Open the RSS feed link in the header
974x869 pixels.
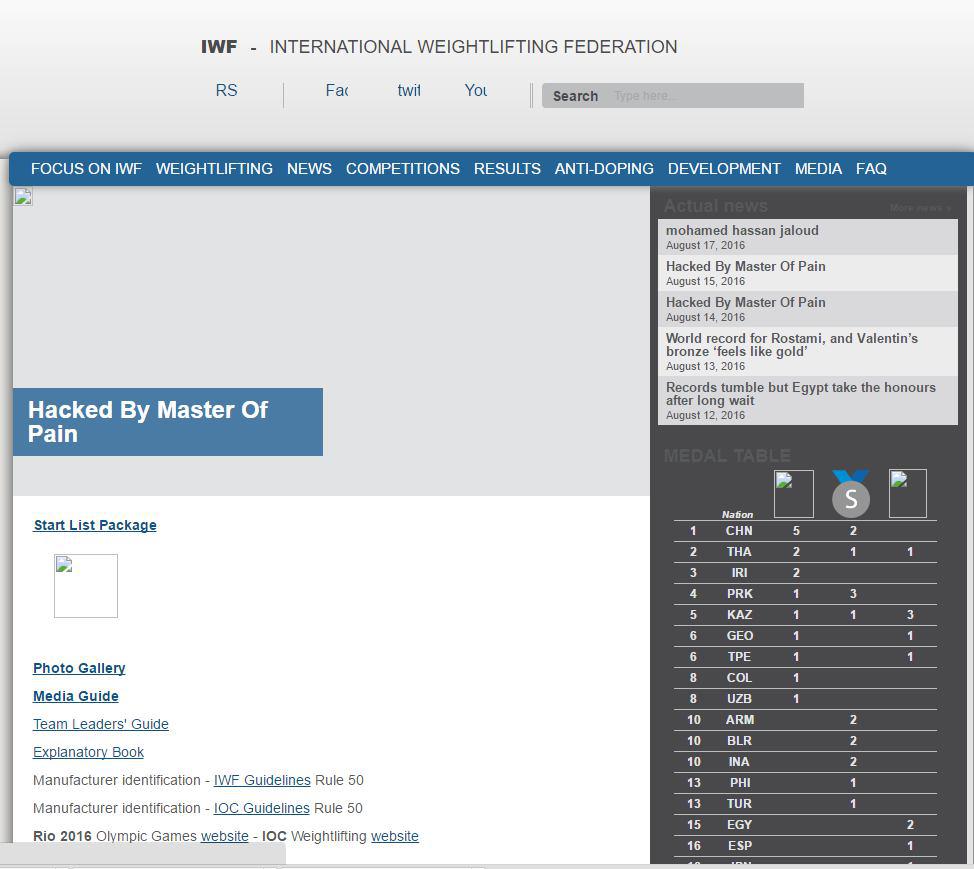226,91
